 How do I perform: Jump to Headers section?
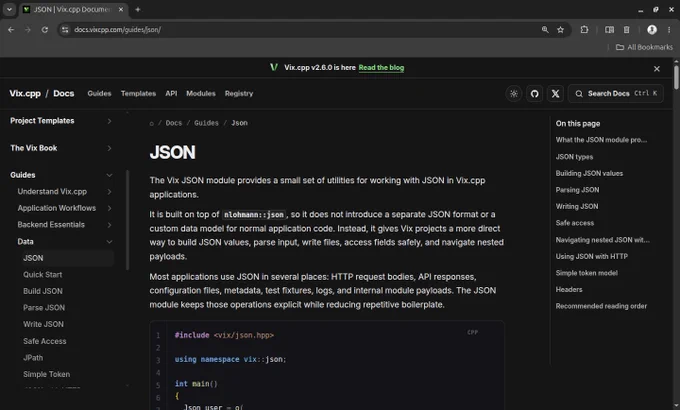[x=569, y=289]
